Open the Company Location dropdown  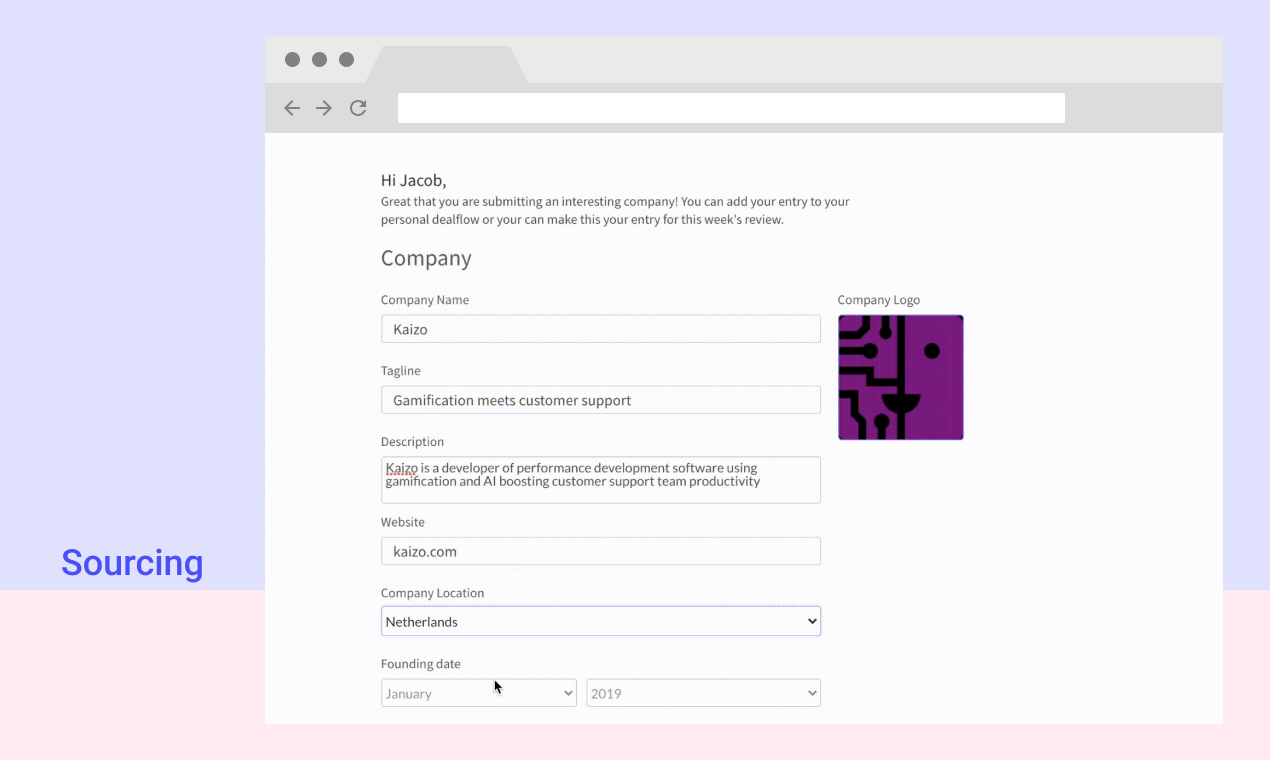[601, 621]
